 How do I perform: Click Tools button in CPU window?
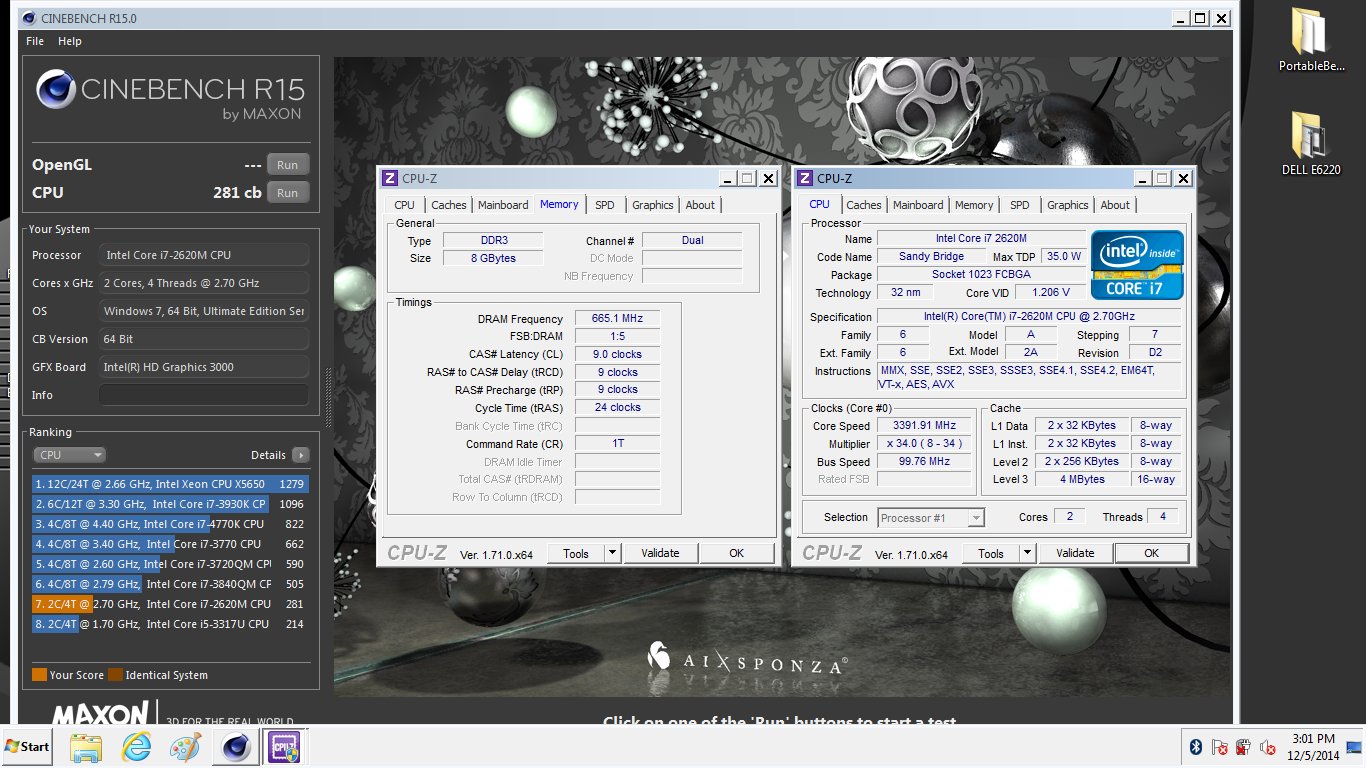click(x=991, y=553)
